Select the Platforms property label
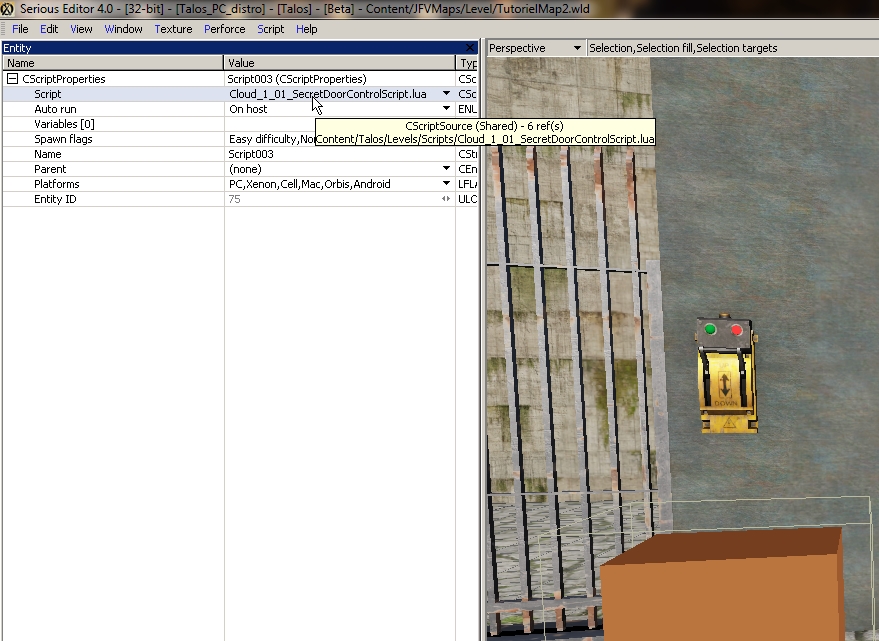879x641 pixels. (57, 184)
